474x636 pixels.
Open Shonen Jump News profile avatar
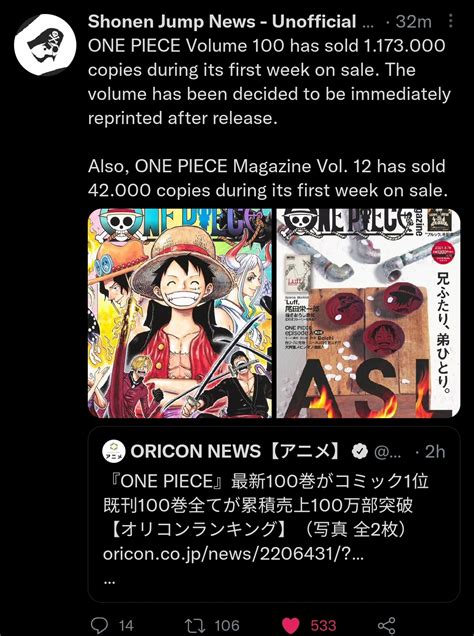click(45, 45)
